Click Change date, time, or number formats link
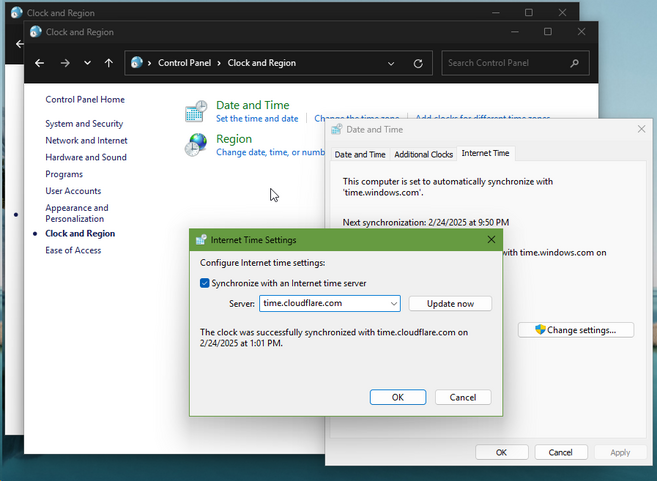657x481 pixels. [x=270, y=152]
